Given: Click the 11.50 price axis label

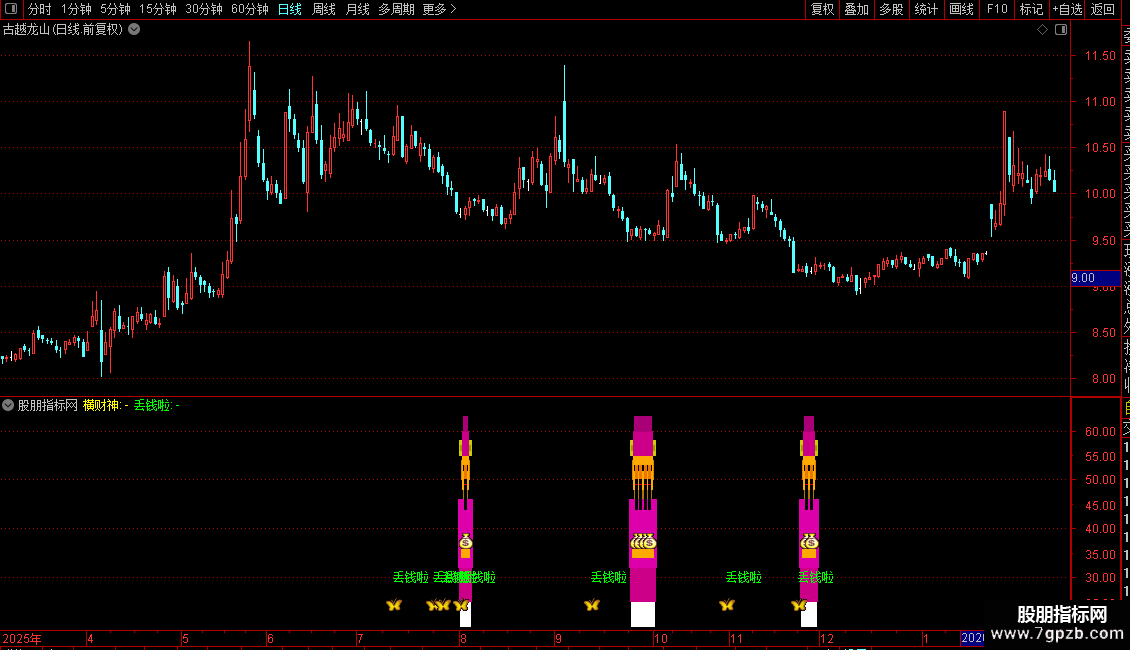Looking at the screenshot, I should click(x=1100, y=55).
